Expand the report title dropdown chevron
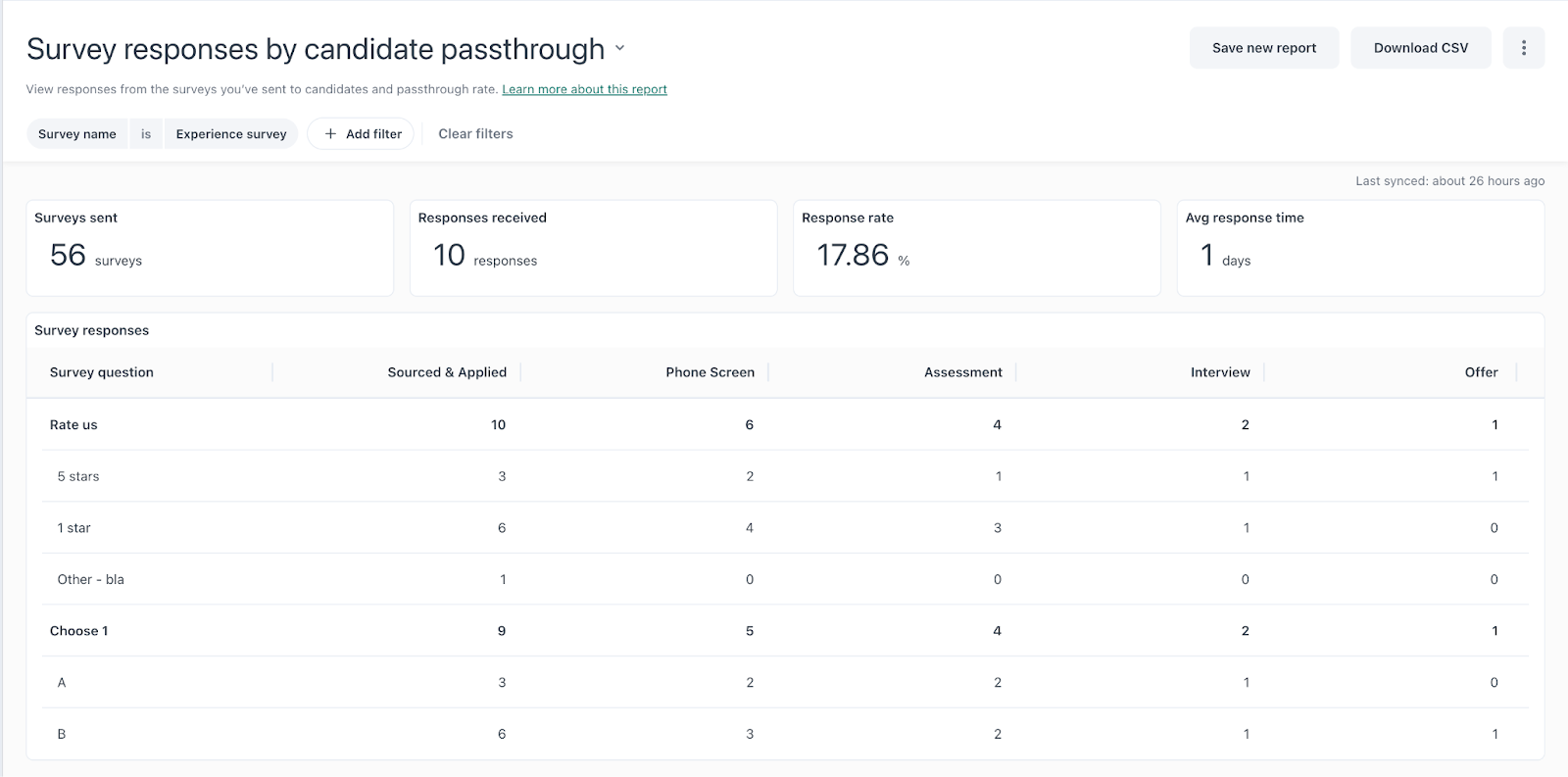Viewport: 1568px width, 777px height. coord(619,48)
